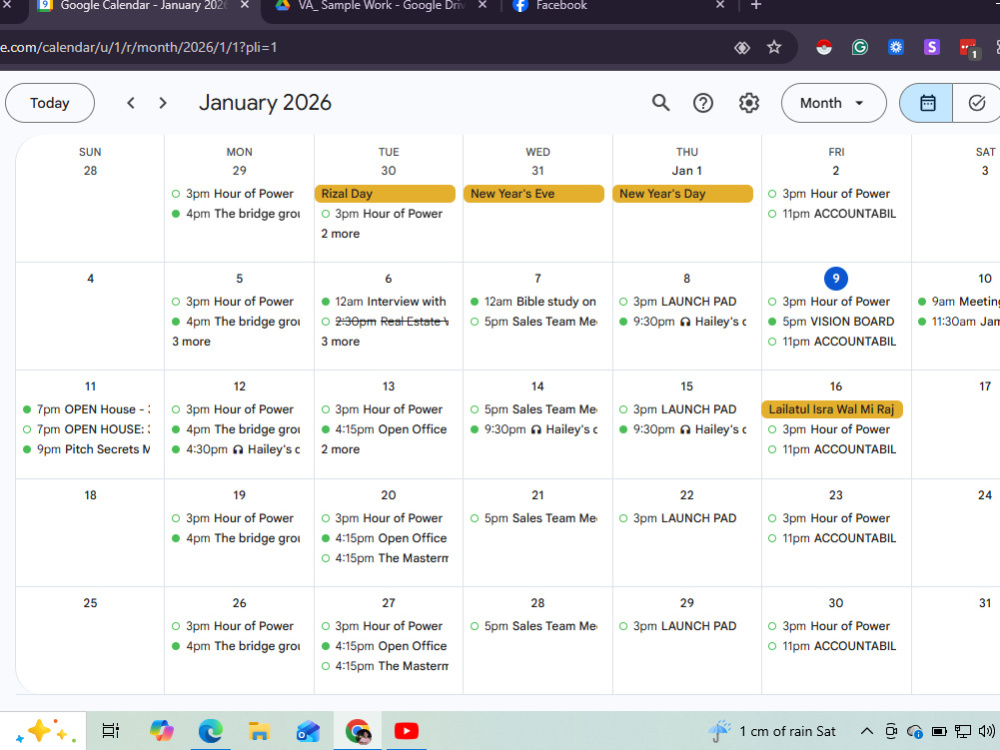Open crossed-out 2:30pm Real Estate event
The image size is (1000, 750).
pos(385,321)
